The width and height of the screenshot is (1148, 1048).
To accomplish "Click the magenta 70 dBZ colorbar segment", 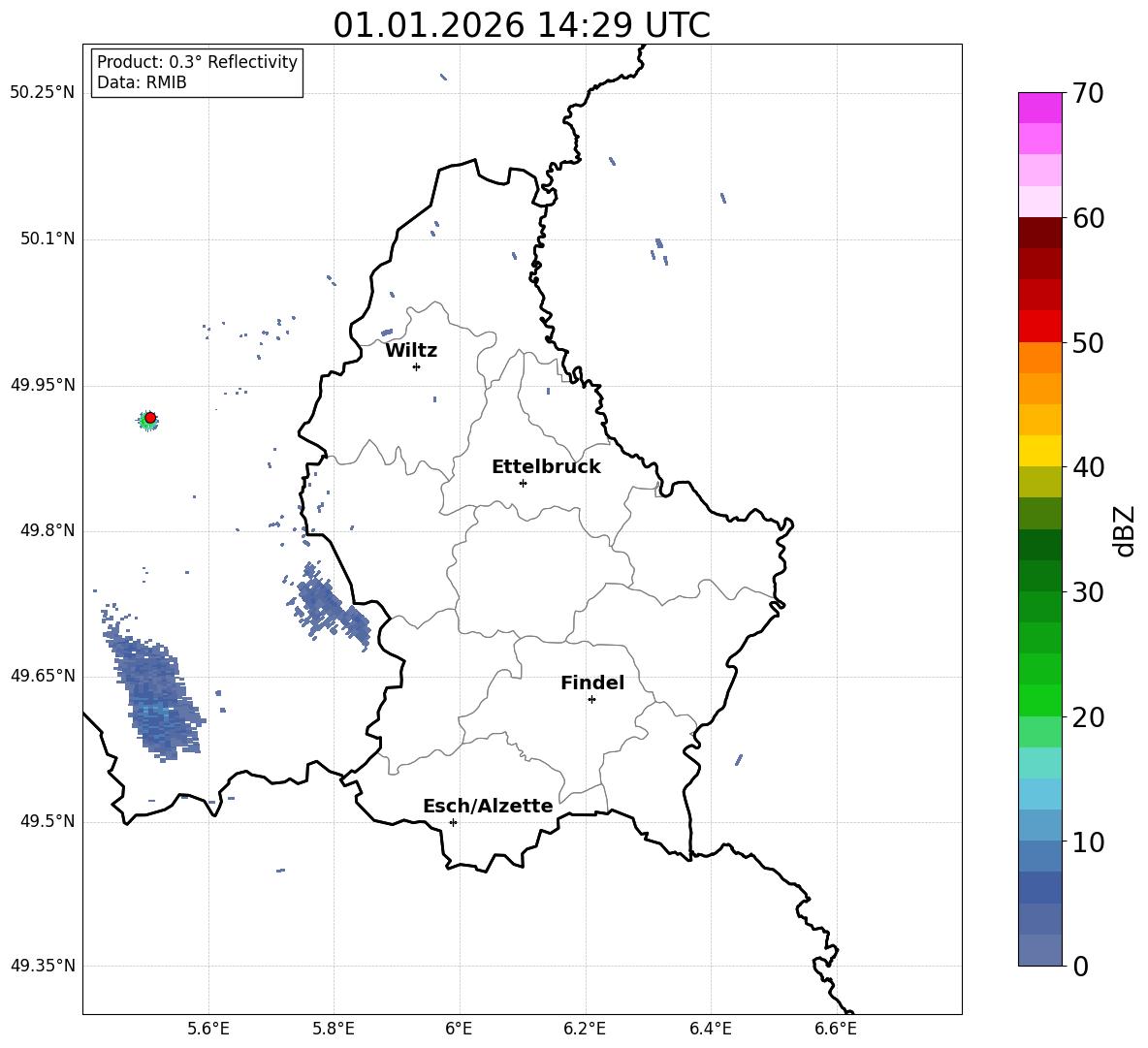I will click(x=1039, y=108).
